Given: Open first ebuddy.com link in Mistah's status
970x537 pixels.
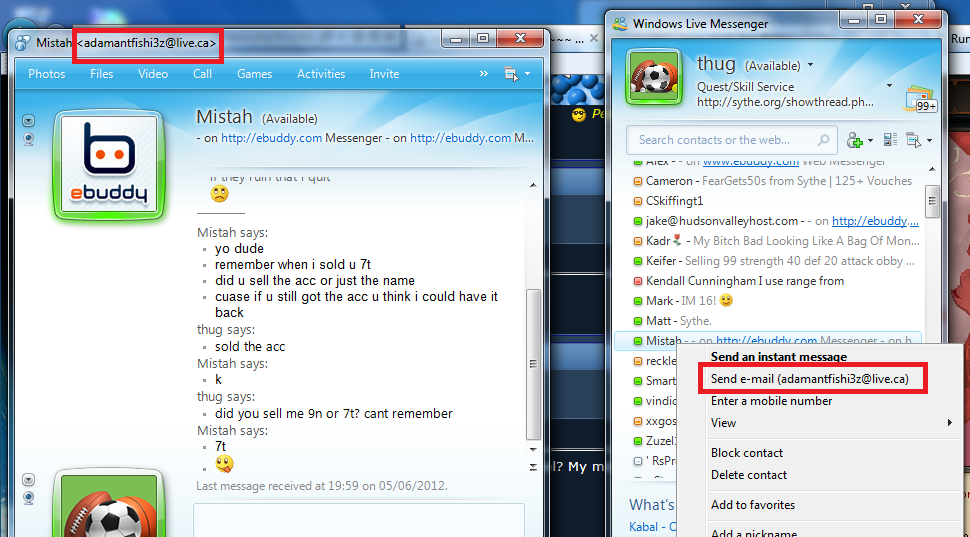Looking at the screenshot, I should 272,138.
